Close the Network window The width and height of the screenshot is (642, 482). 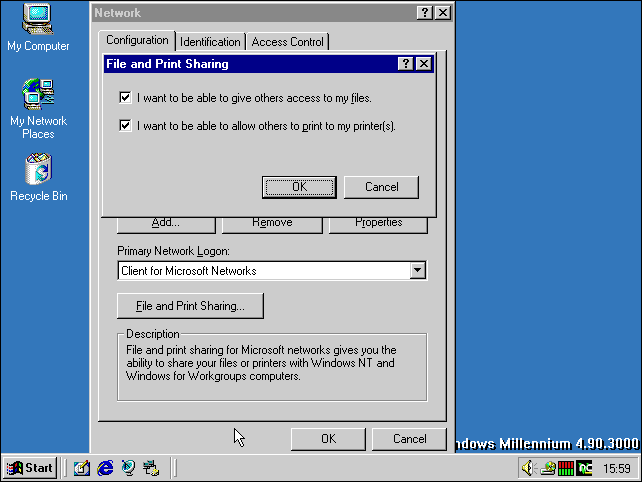443,13
